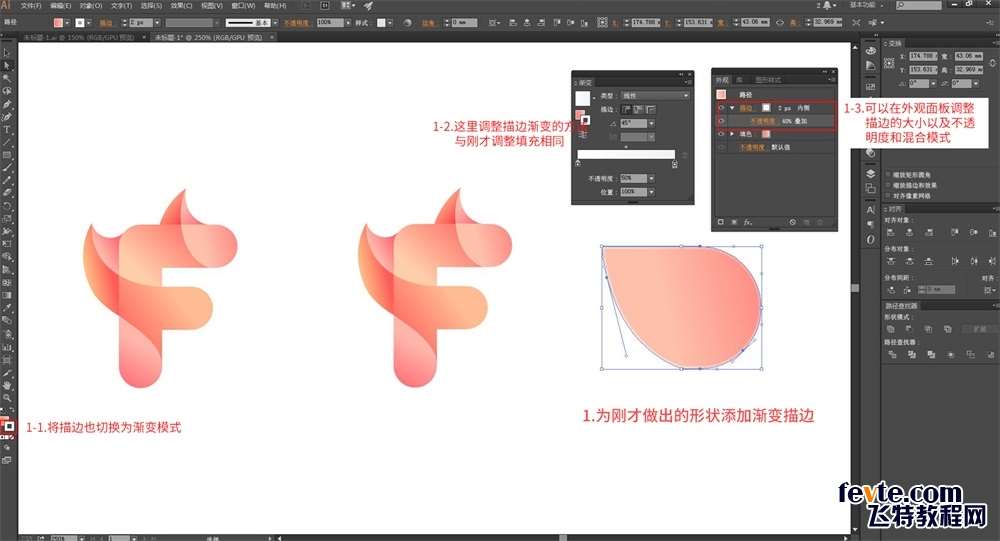Click the fill color swatch in control bar

[58, 22]
